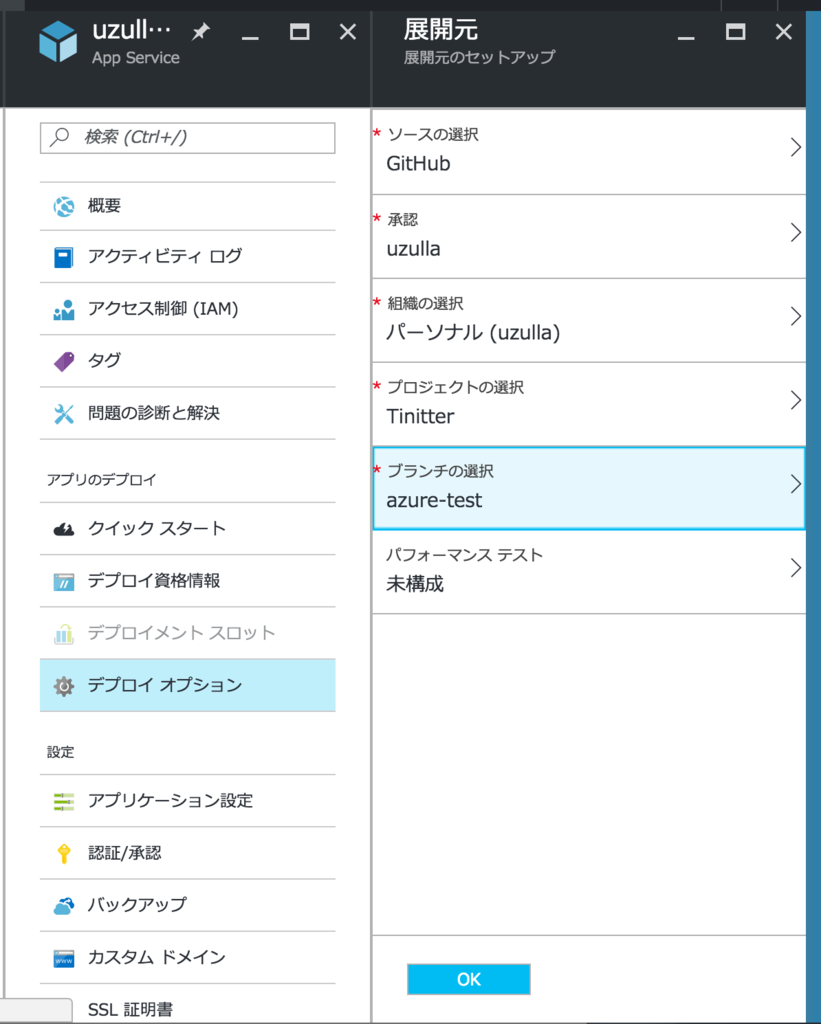
Task: Click the OK button
Action: [468, 979]
